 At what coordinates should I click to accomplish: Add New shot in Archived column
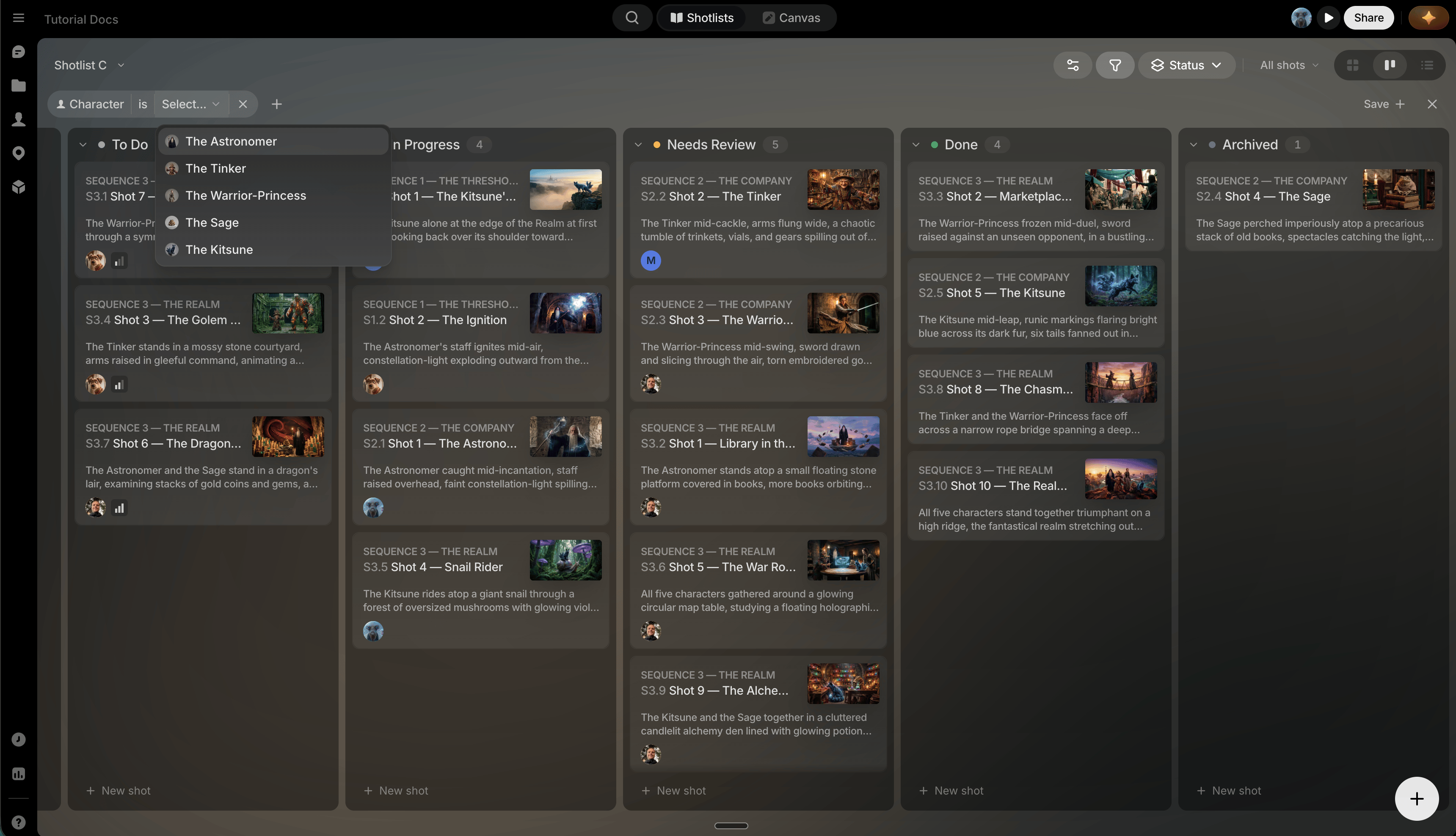tap(1229, 791)
